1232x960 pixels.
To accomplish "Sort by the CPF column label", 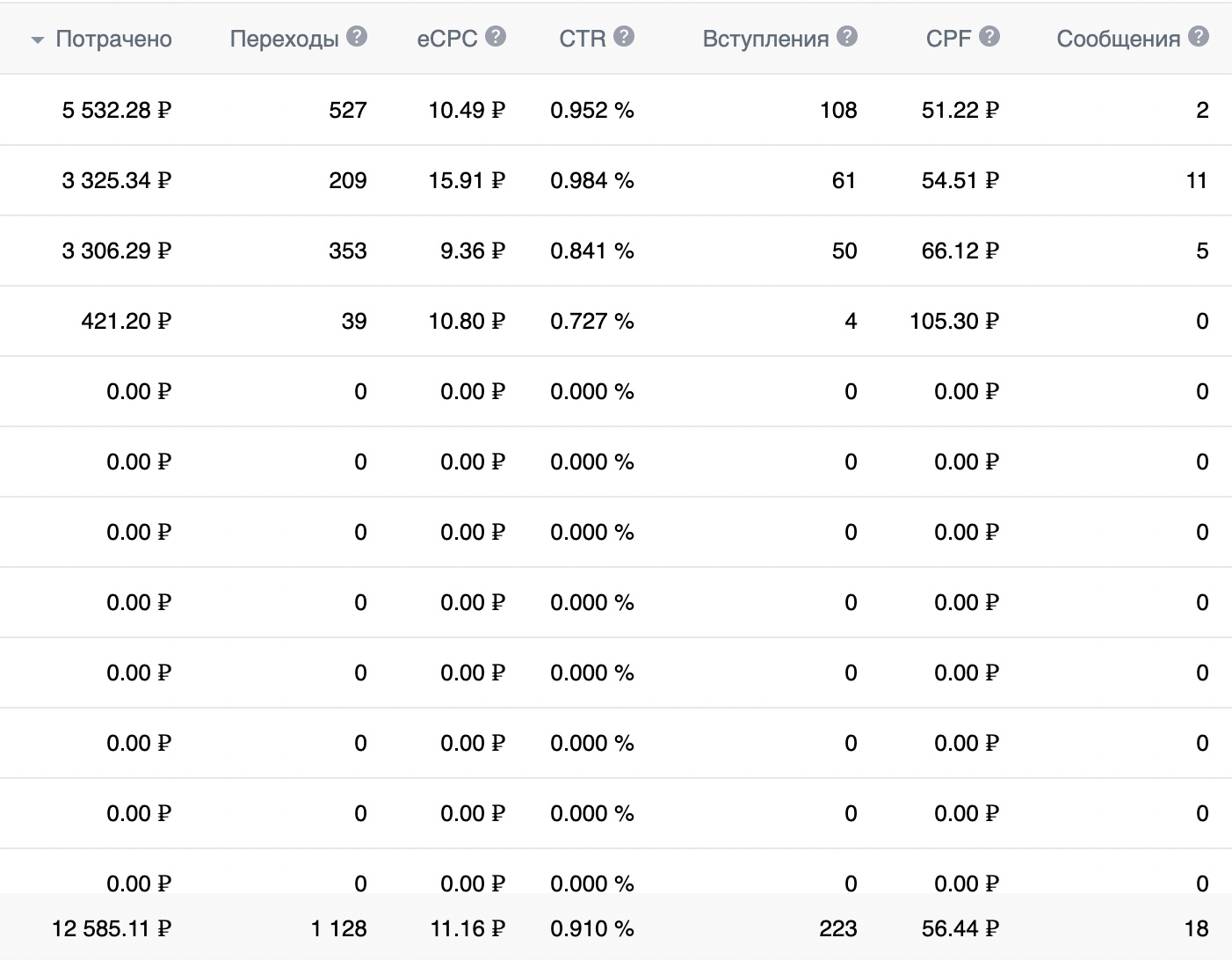I will [x=948, y=39].
